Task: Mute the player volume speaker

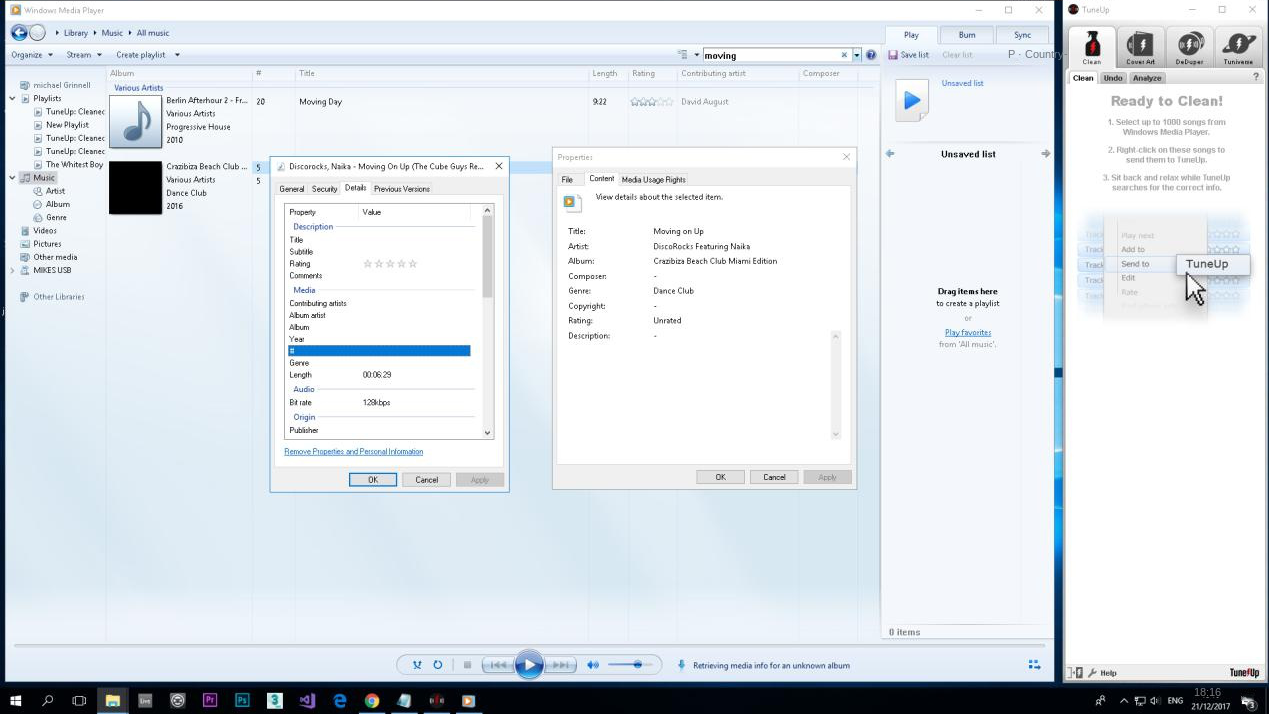Action: coord(593,665)
